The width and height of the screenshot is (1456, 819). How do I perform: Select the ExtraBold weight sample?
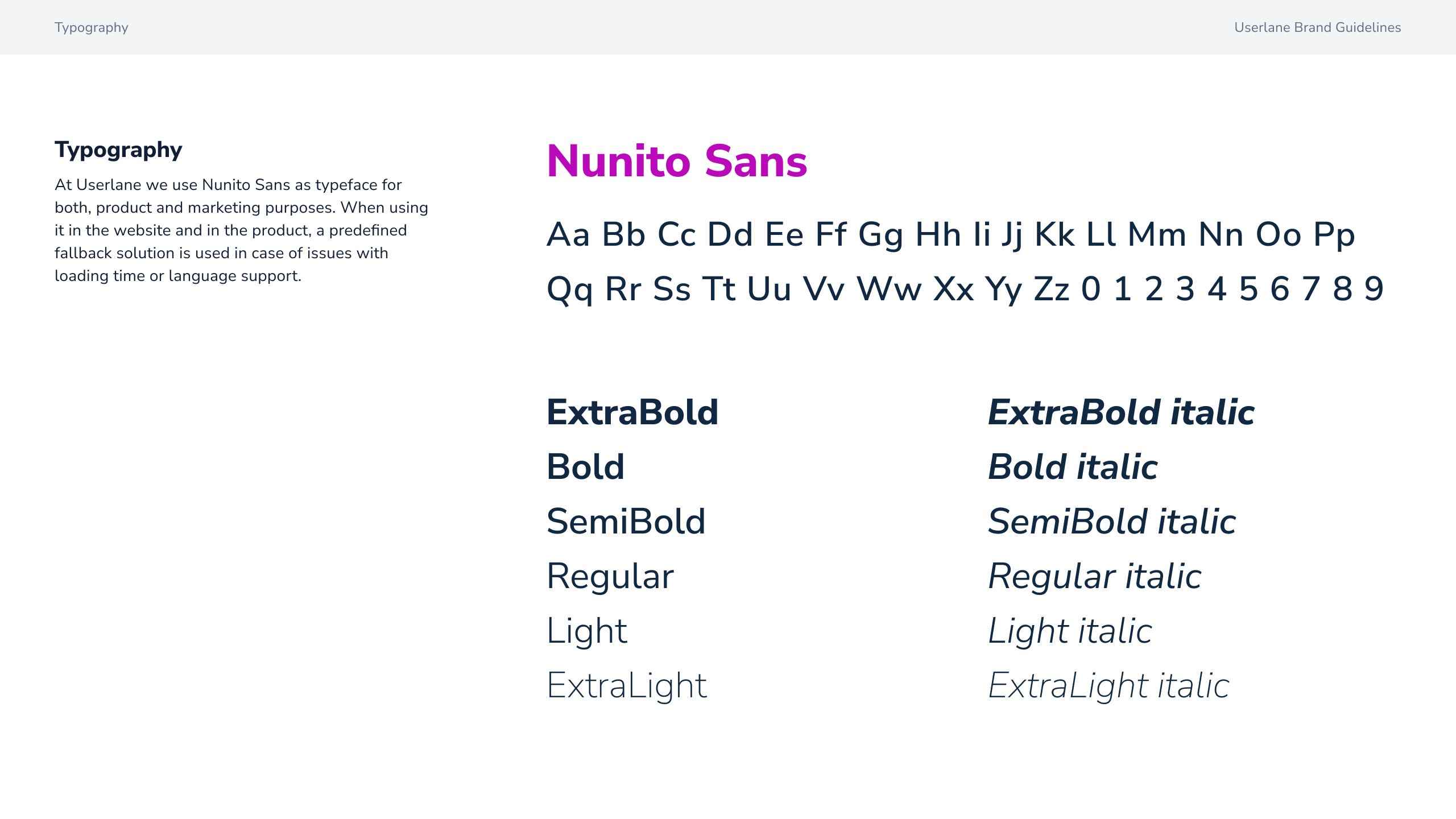[x=632, y=412]
